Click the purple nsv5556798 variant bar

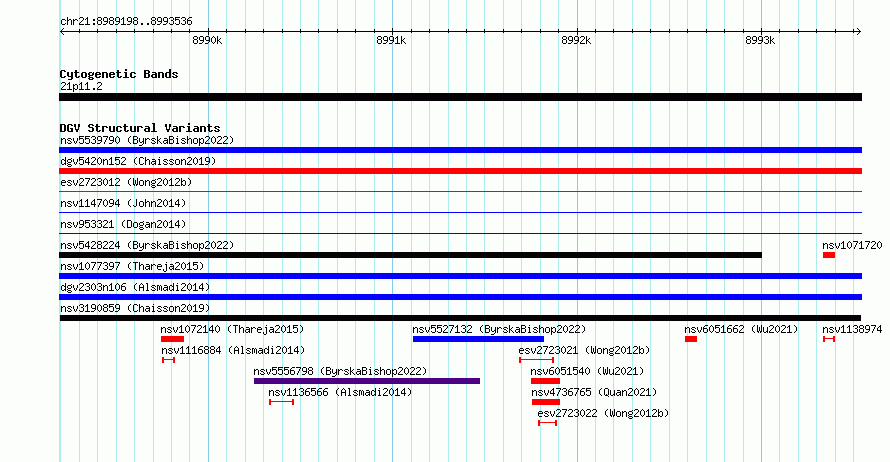tap(367, 381)
